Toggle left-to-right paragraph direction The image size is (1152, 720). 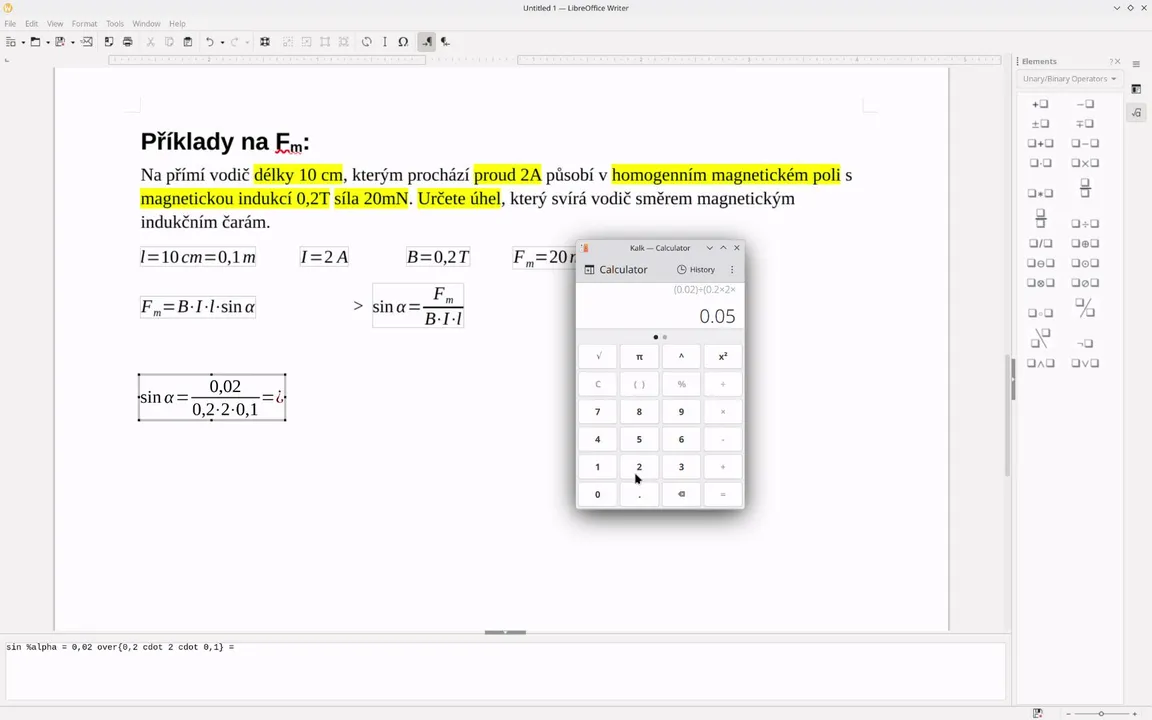click(x=426, y=42)
